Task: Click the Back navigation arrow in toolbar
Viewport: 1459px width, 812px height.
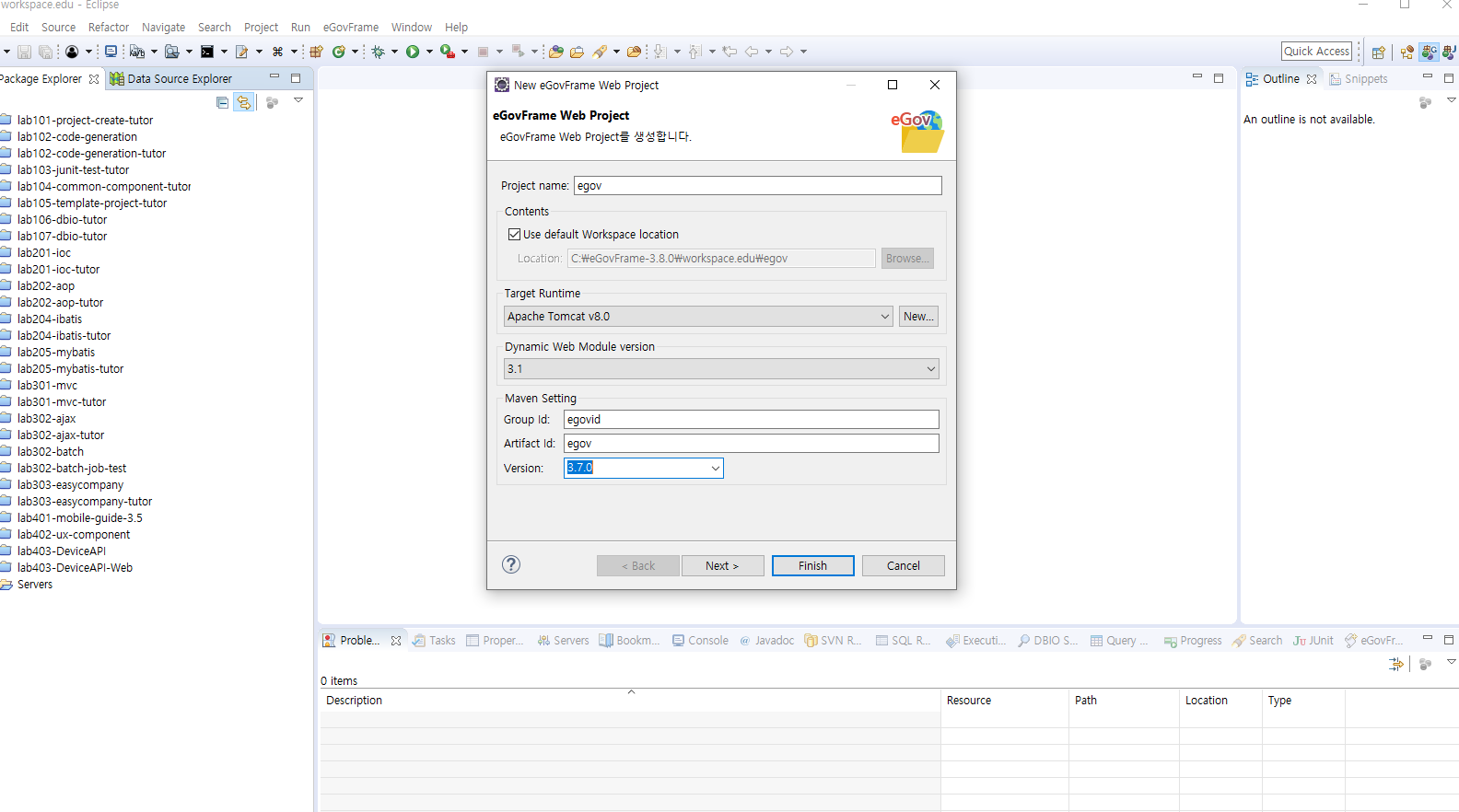Action: pyautogui.click(x=752, y=52)
